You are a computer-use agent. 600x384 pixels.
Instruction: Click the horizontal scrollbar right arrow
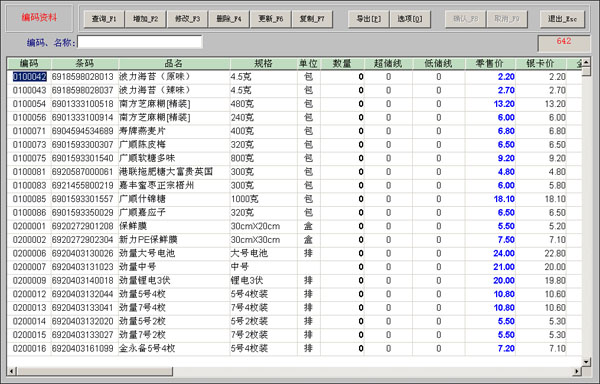[x=577, y=371]
